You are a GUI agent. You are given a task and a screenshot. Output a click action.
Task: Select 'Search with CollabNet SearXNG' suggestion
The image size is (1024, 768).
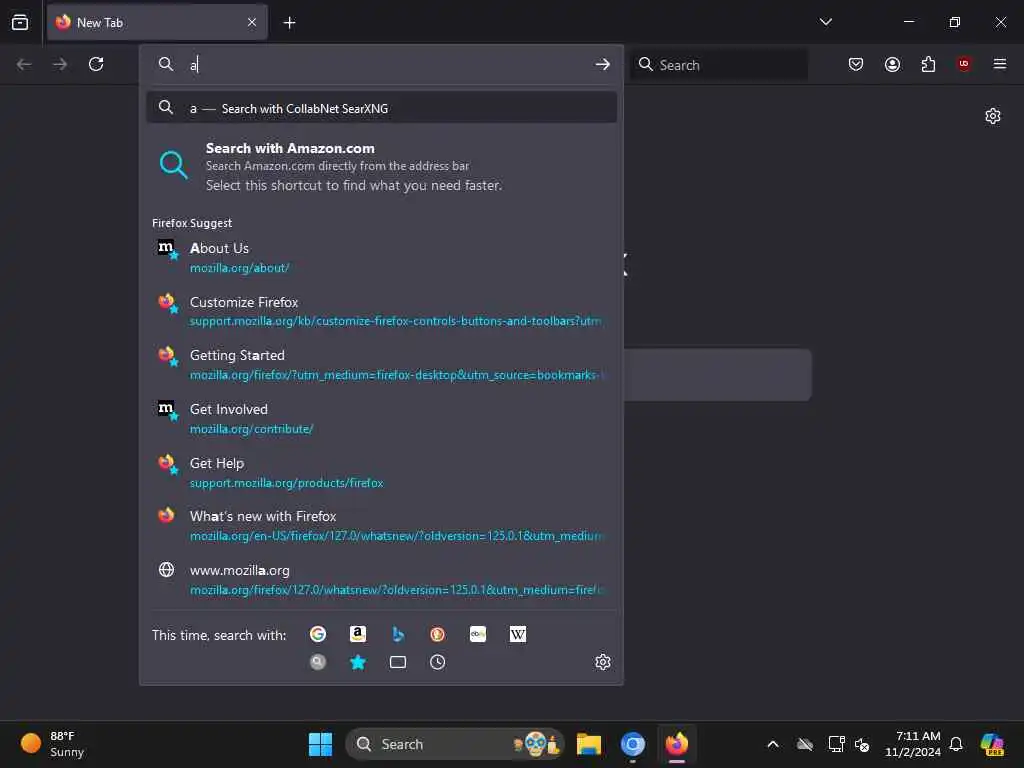(381, 108)
